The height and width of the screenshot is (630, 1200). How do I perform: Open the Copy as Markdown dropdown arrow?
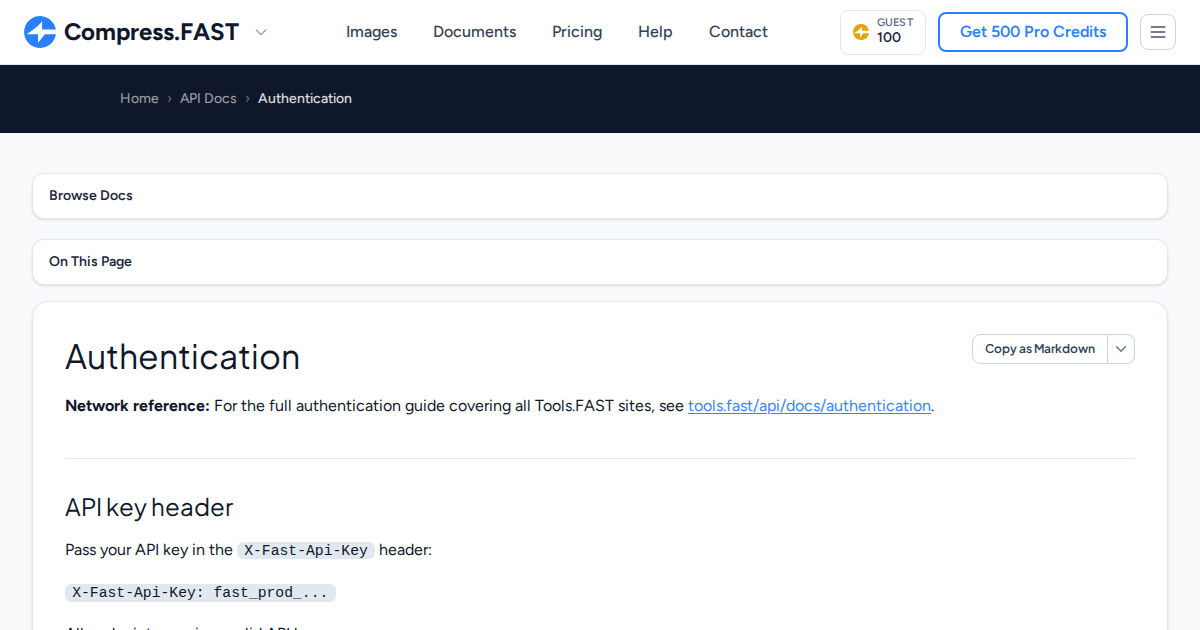pyautogui.click(x=1121, y=349)
